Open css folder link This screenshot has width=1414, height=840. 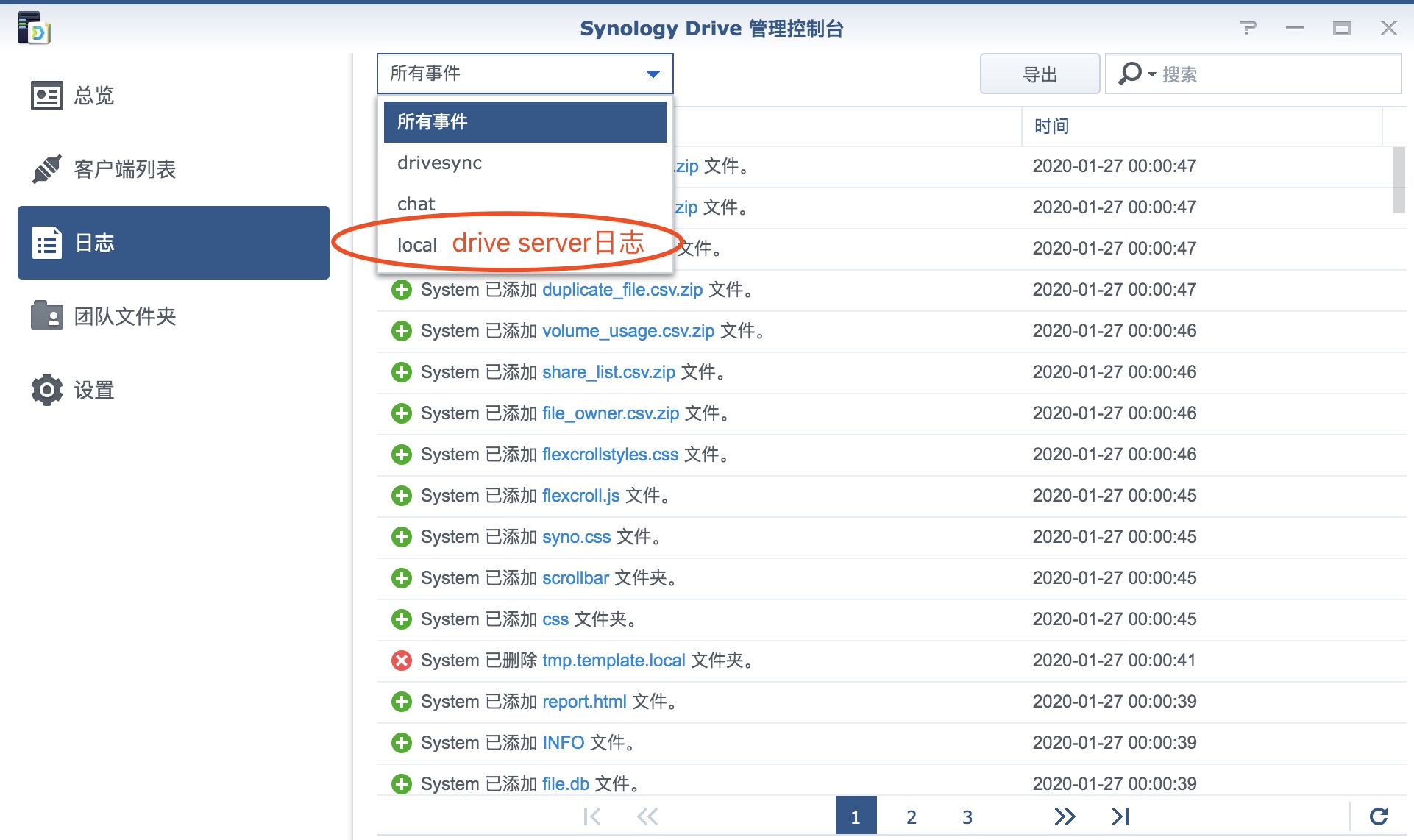(555, 619)
